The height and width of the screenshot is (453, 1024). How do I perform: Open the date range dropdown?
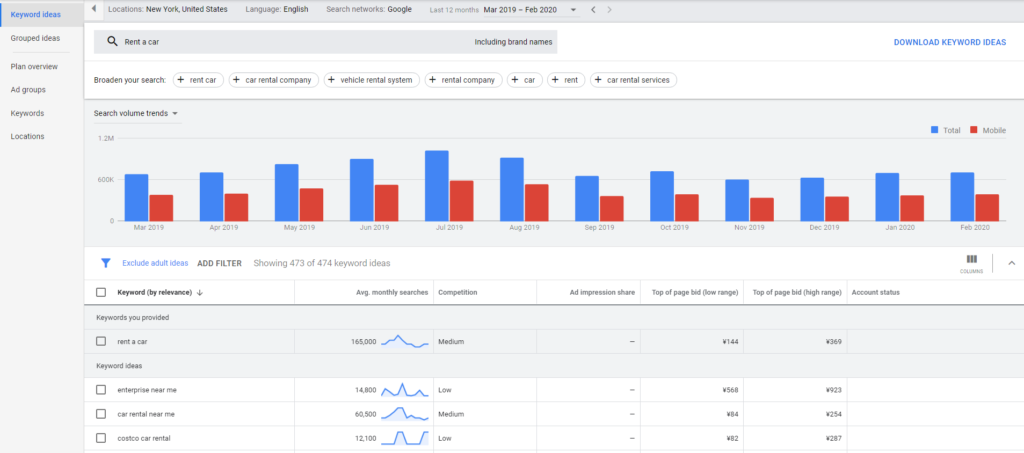click(573, 10)
